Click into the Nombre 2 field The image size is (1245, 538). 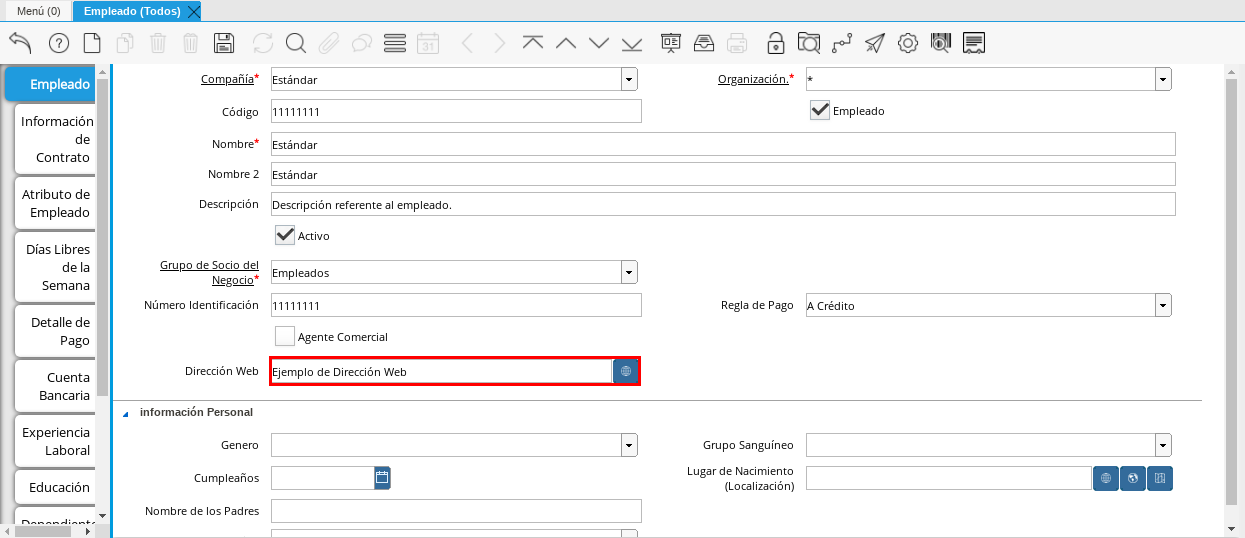[723, 174]
